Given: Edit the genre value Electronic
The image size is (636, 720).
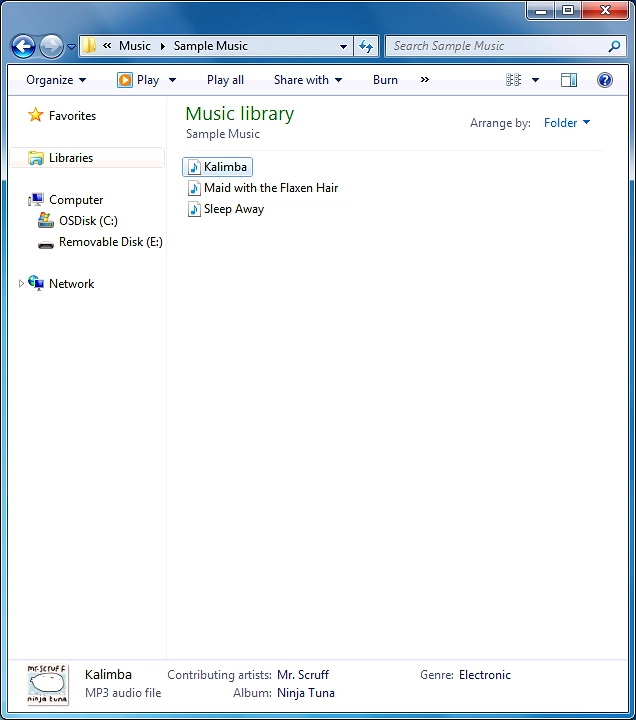Looking at the screenshot, I should (484, 675).
